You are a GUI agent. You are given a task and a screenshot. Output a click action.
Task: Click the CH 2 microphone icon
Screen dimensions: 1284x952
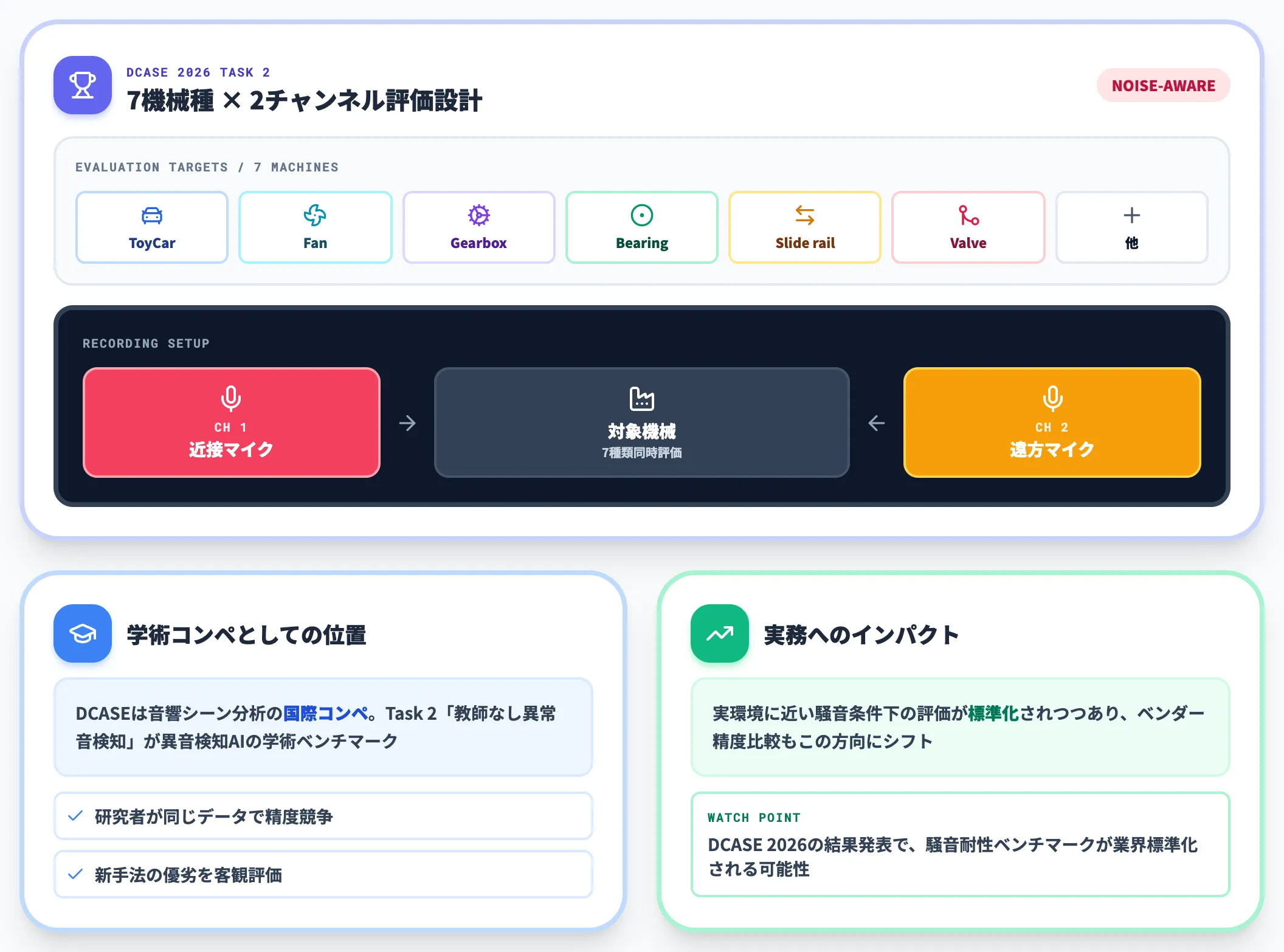coord(1052,399)
